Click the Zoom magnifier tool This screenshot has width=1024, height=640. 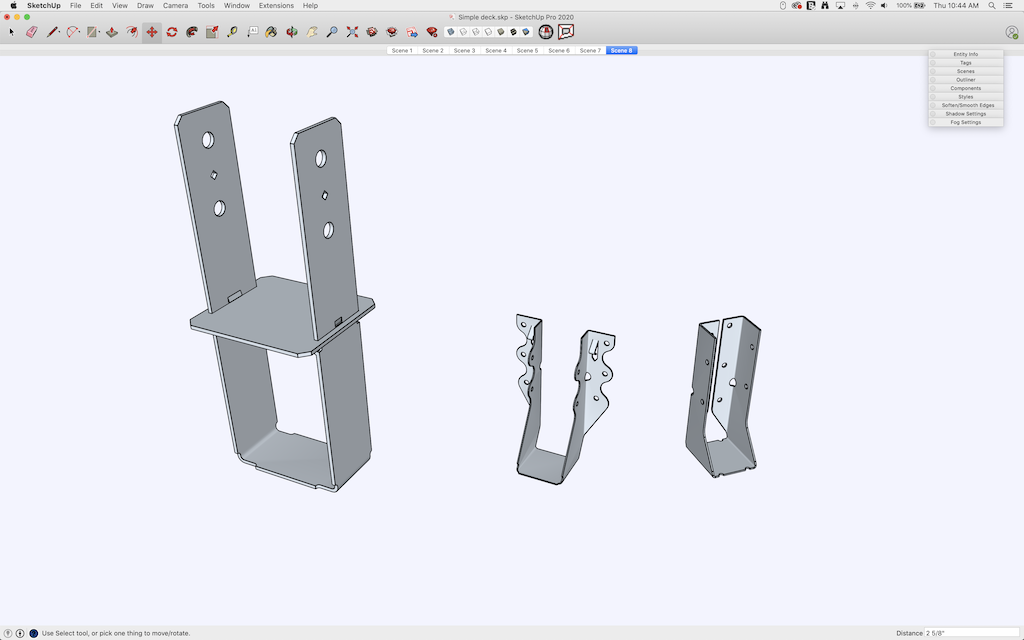coord(331,32)
